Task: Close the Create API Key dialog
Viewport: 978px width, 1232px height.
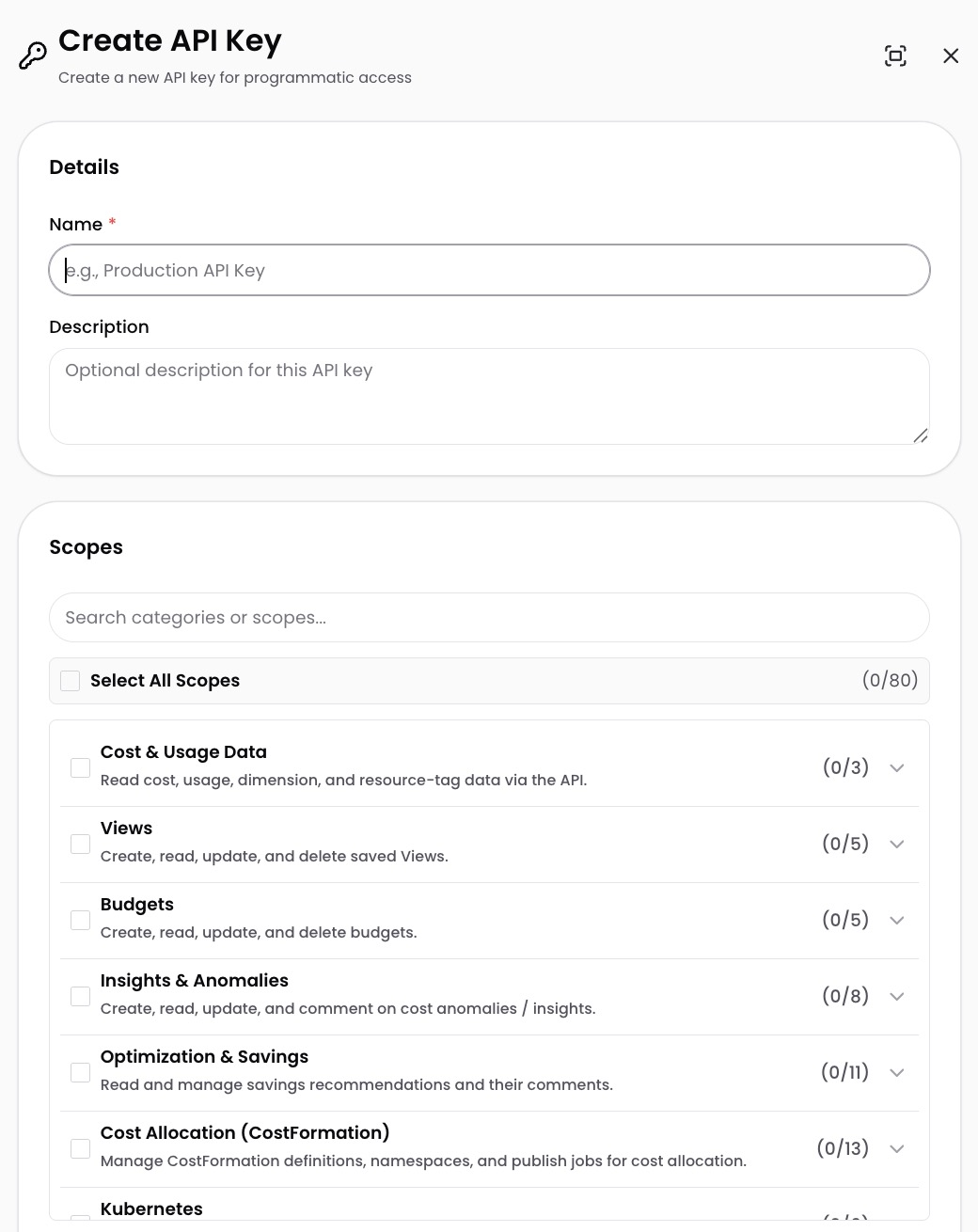Action: tap(951, 56)
